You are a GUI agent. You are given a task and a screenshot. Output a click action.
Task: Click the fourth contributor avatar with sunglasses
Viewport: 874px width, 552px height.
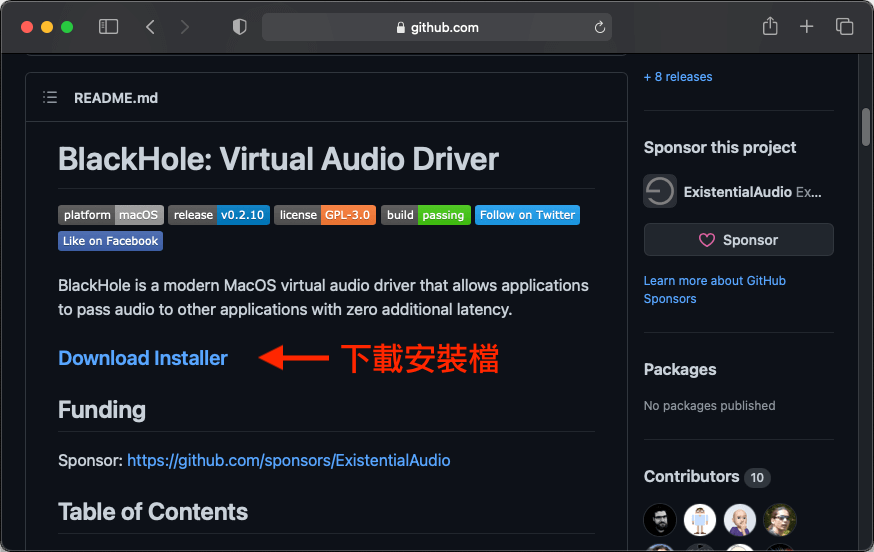point(780,520)
